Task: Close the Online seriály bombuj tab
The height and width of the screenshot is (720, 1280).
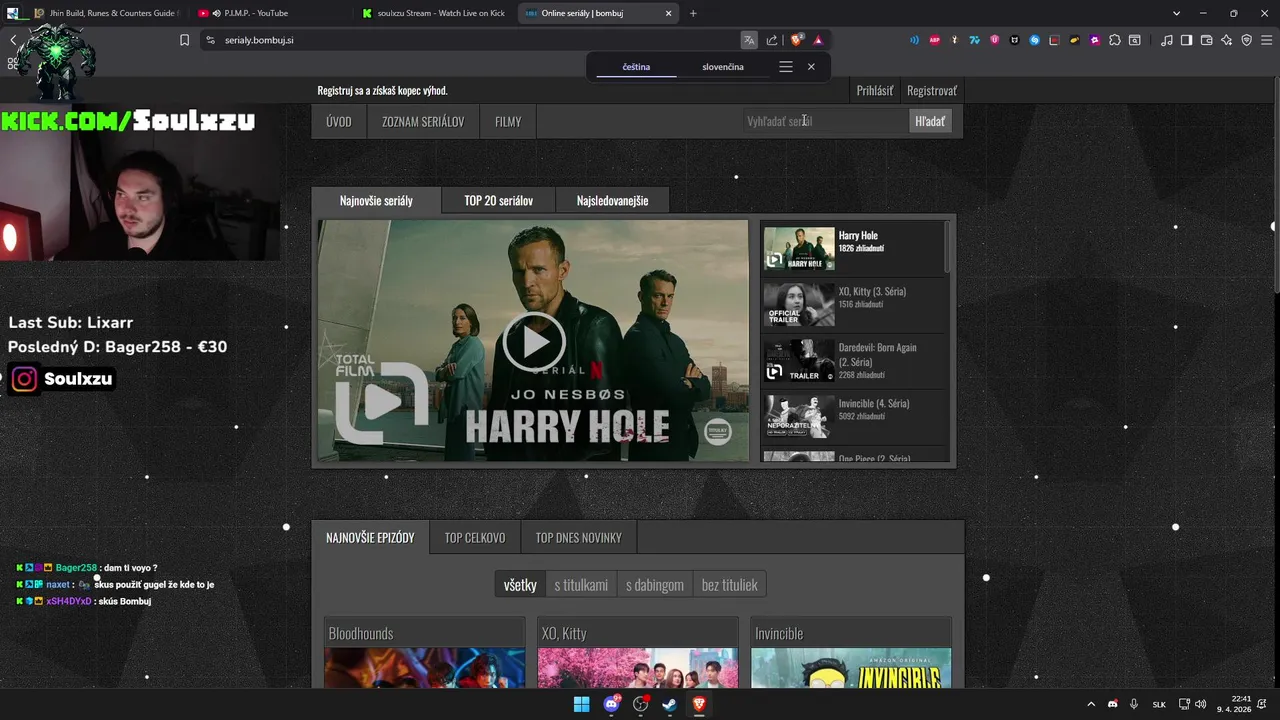Action: click(x=669, y=13)
